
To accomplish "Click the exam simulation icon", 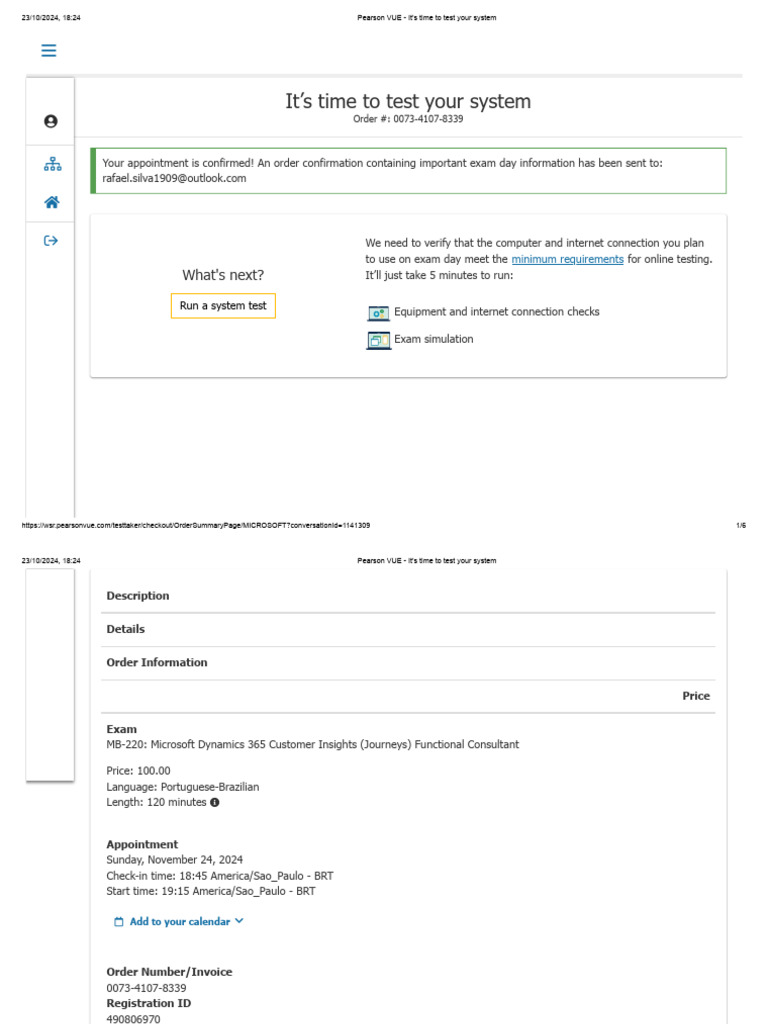I will [378, 340].
